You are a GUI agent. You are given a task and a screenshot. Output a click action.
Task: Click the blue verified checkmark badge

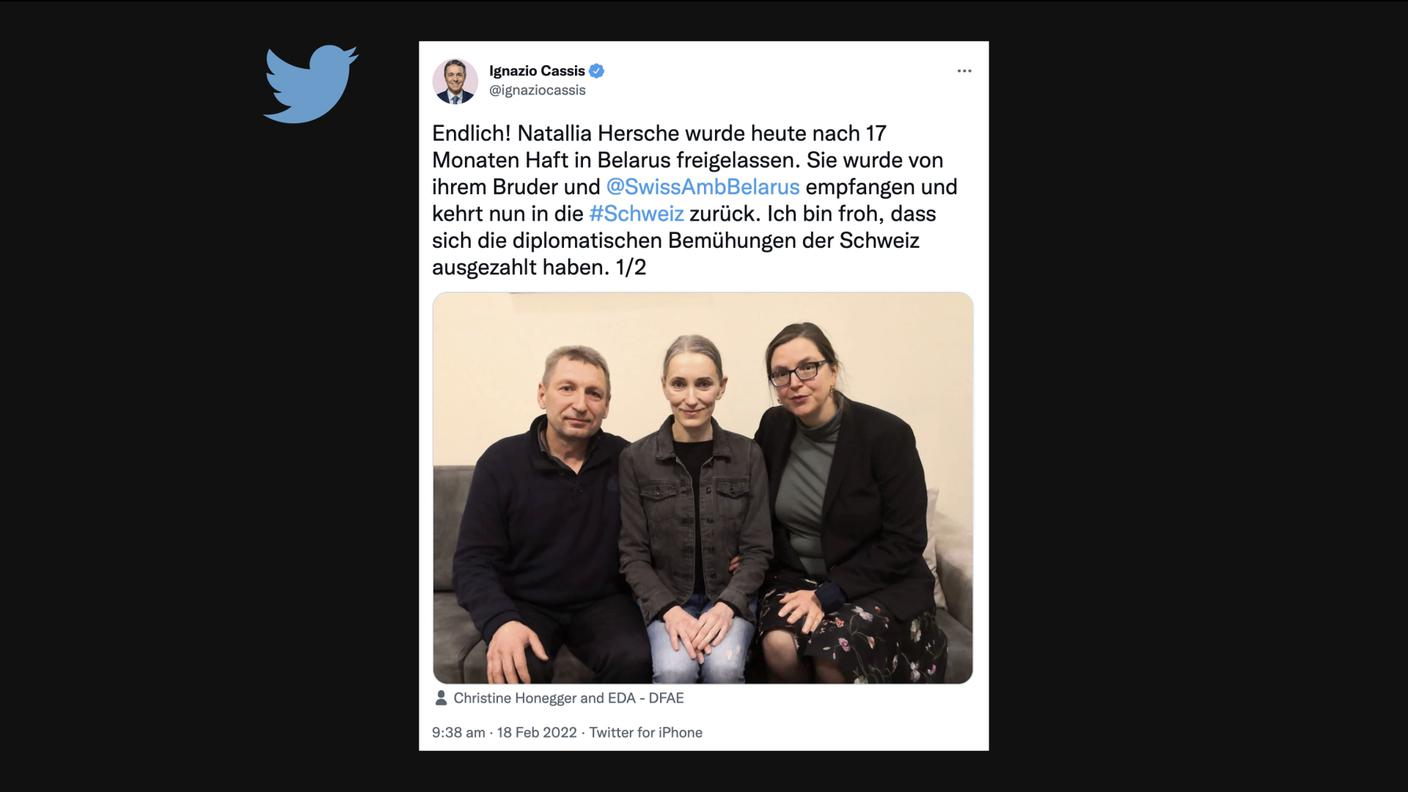[x=597, y=71]
